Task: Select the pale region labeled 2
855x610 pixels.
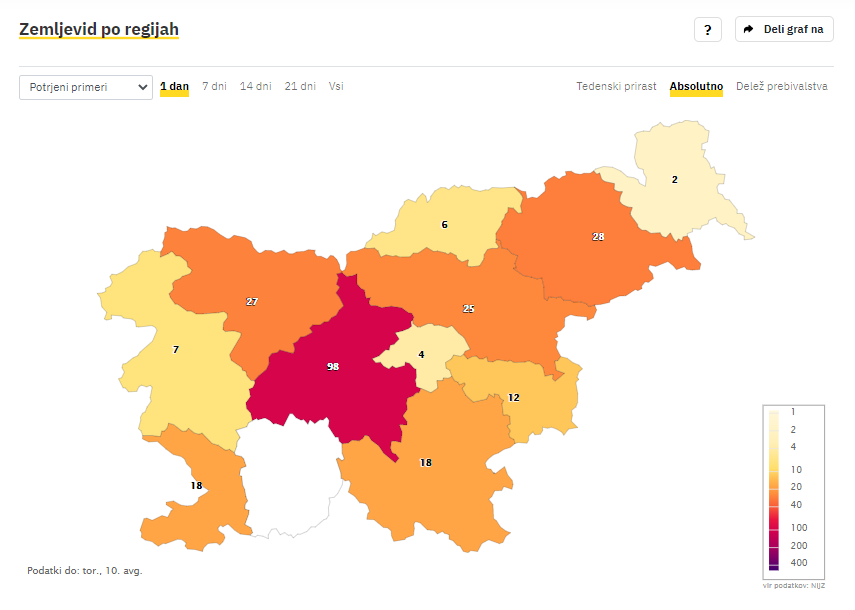Action: (x=675, y=179)
